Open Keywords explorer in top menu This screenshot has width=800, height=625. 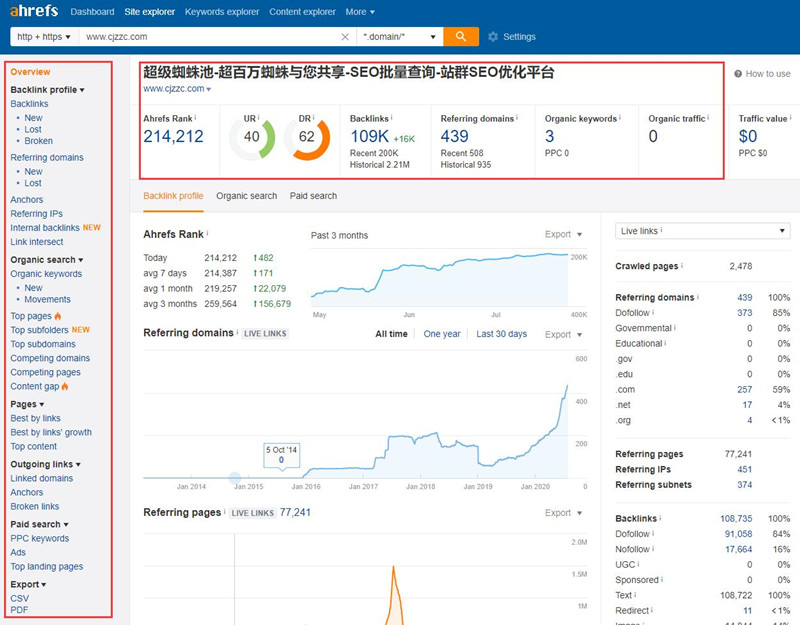point(220,12)
